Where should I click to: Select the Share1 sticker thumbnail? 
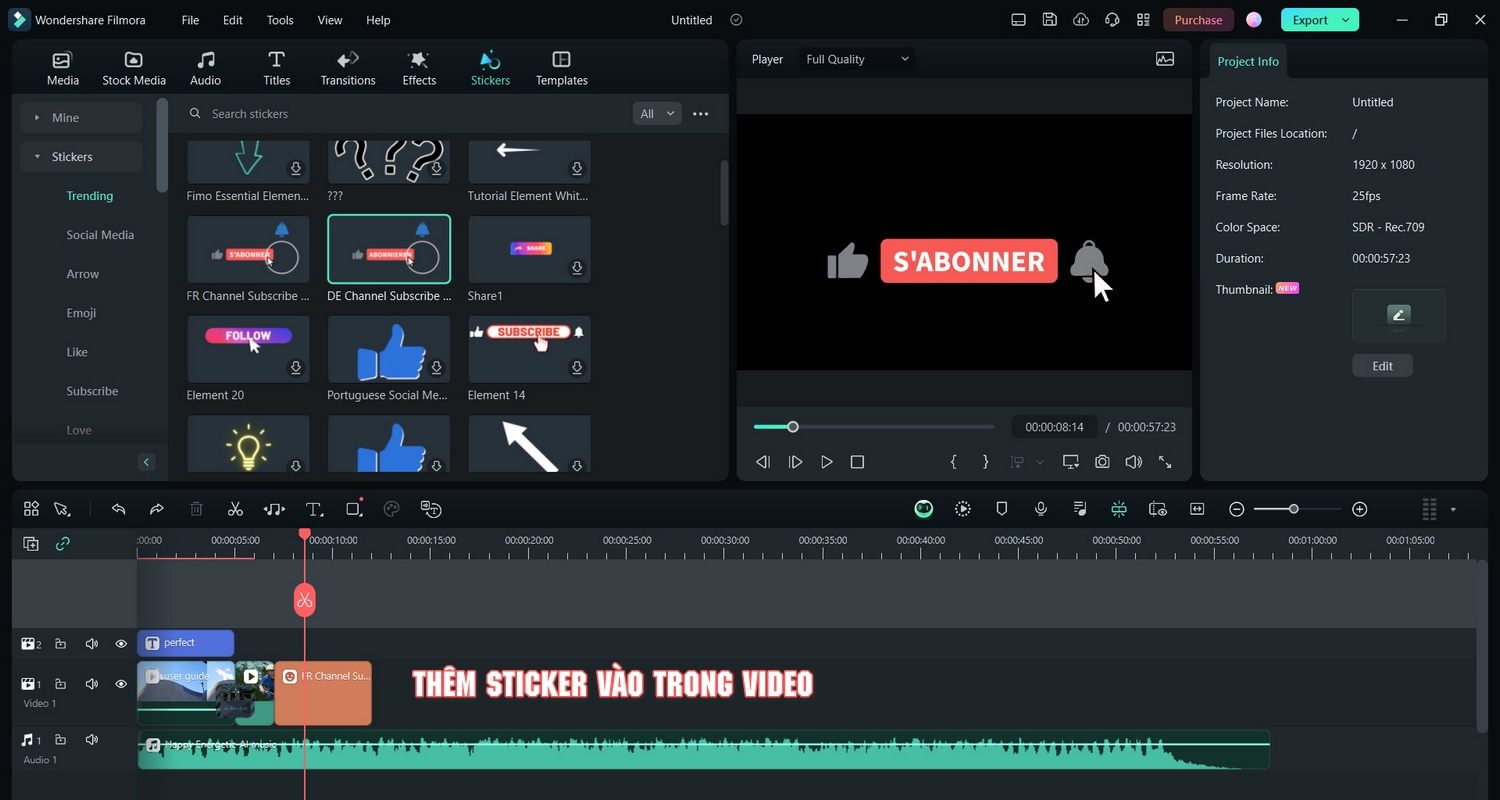[x=529, y=250]
